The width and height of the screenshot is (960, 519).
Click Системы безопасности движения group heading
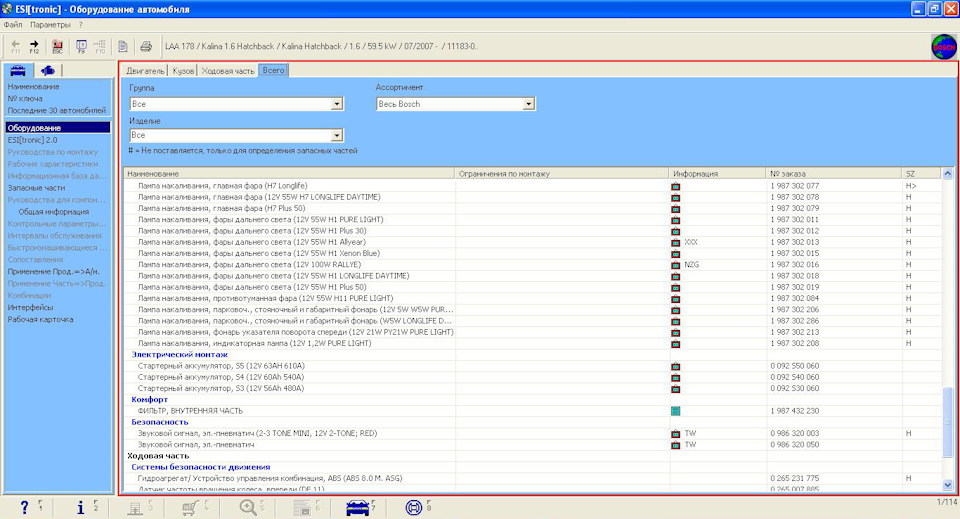(x=201, y=467)
